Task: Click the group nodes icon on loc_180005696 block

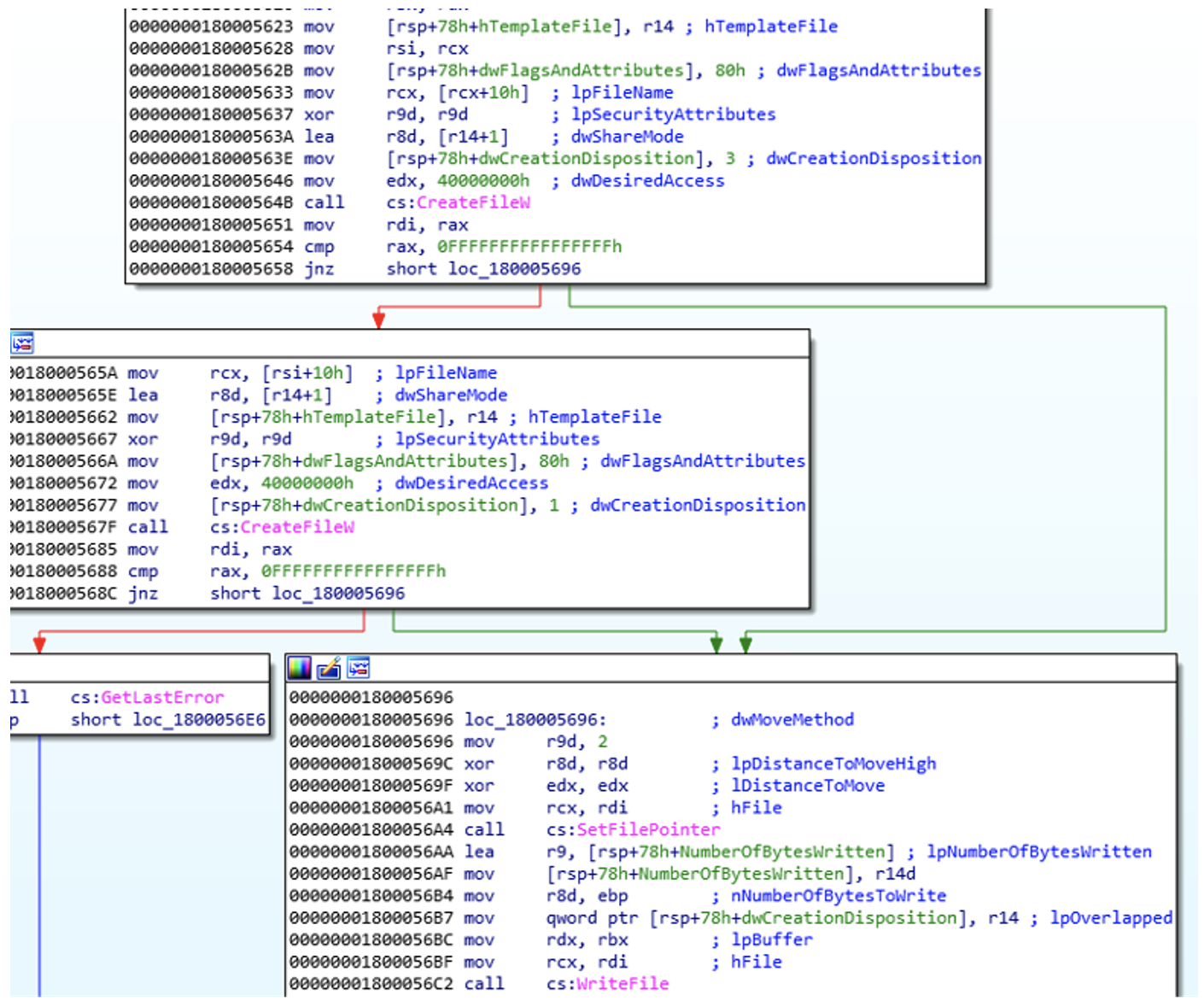Action: (x=359, y=669)
